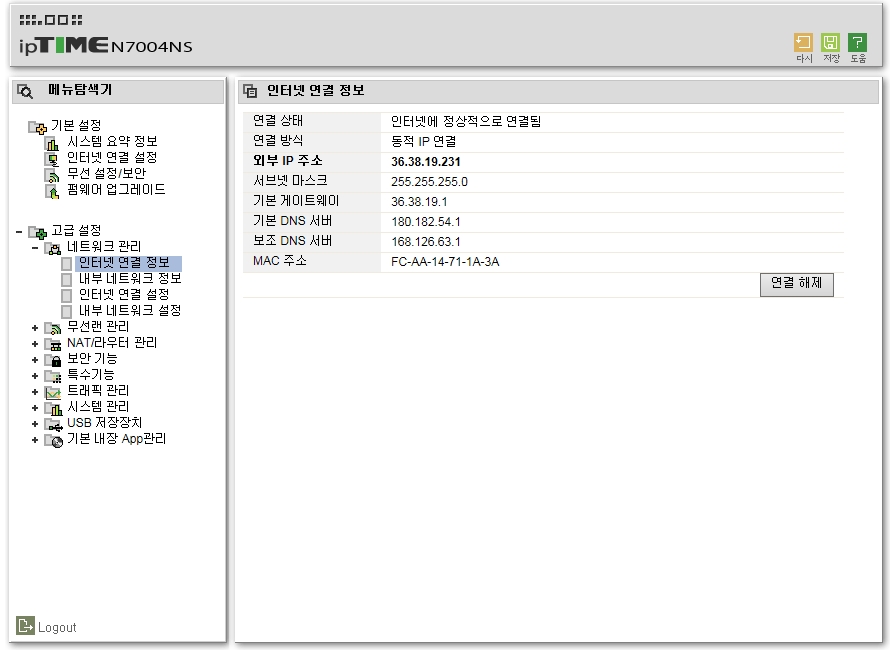Click the 인터넷 연결 정보 panel header icon
Image resolution: width=895 pixels, height=659 pixels.
click(x=250, y=91)
